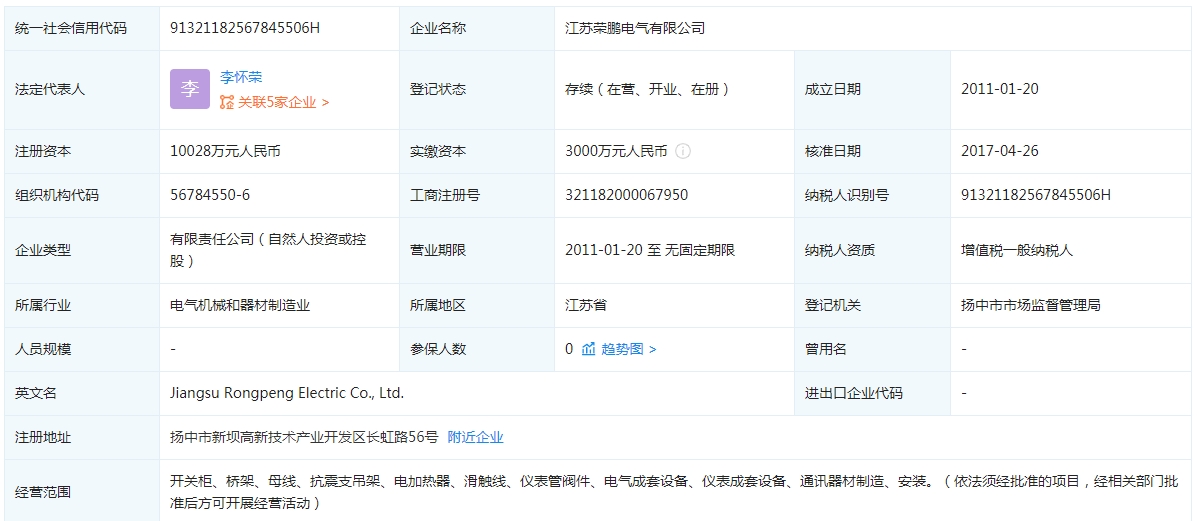
Task: Click the registered address 扬中市新坝高新技术产业开发区长虹路56号
Action: coord(304,437)
